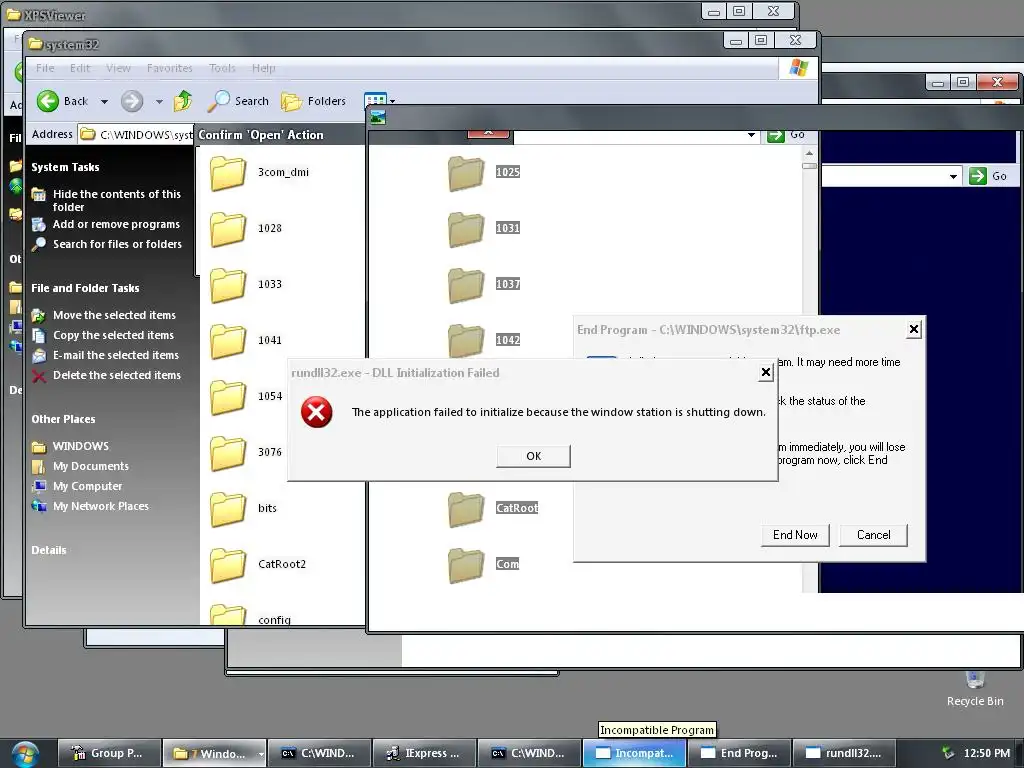Select the bits folder icon

coord(228,509)
